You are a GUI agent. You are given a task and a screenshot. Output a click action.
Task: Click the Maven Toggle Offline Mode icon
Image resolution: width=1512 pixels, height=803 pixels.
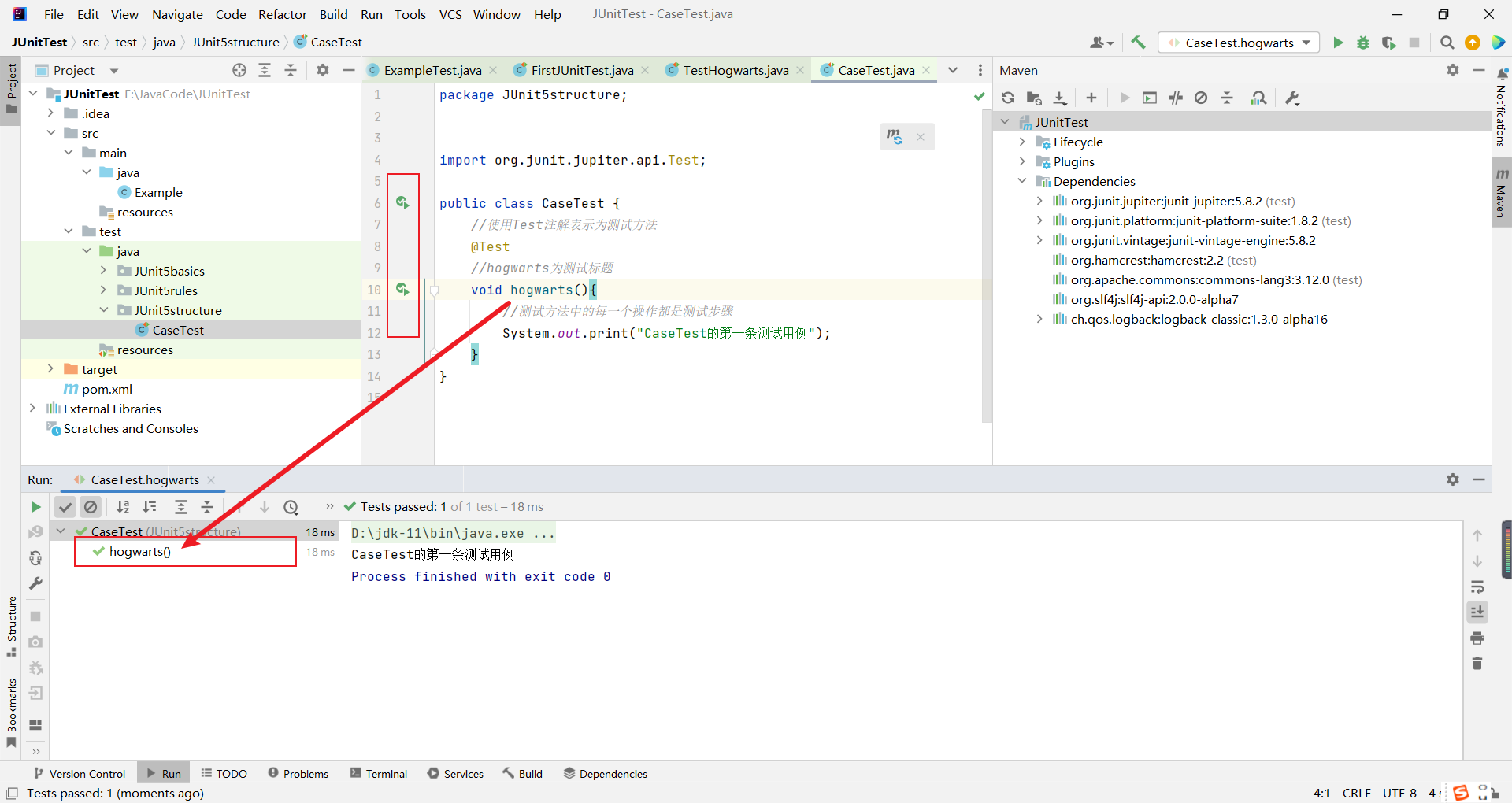(1176, 98)
